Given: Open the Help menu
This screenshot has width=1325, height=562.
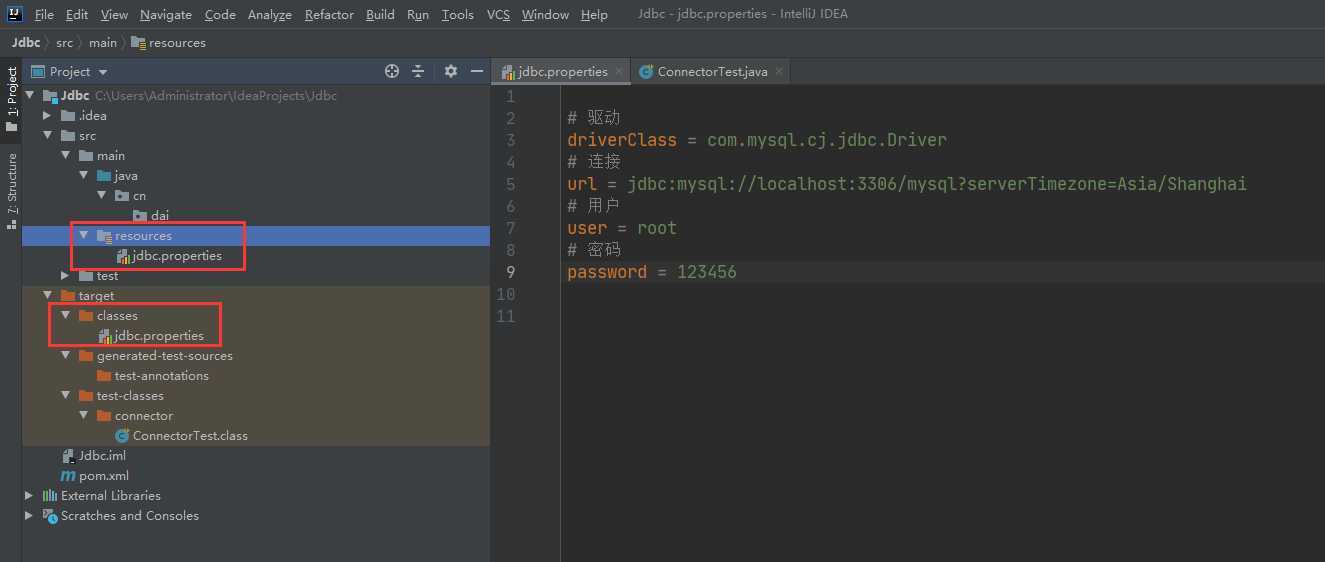Looking at the screenshot, I should coord(594,15).
